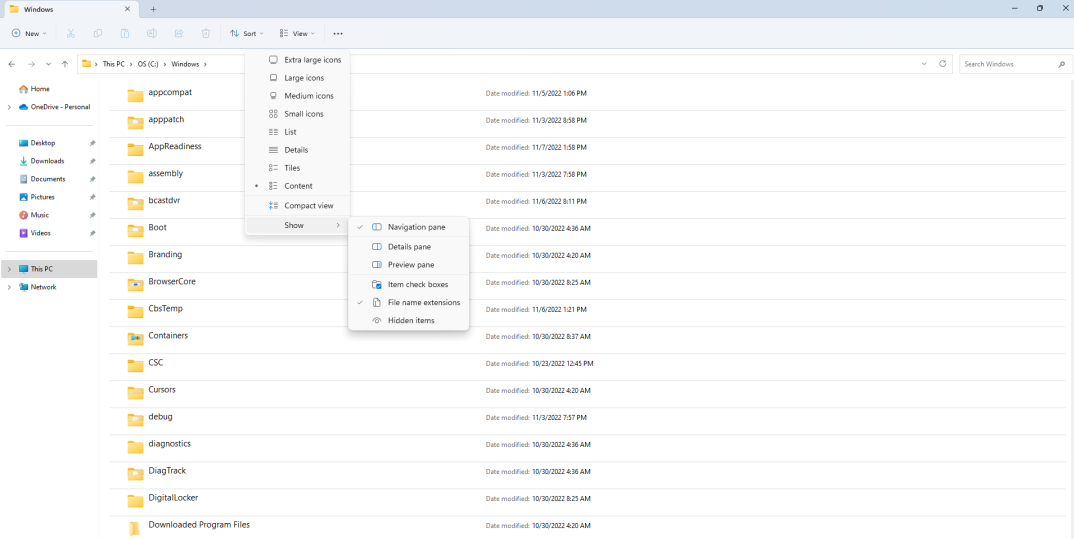Expand the New dropdown button
This screenshot has height=539, width=1074.
pos(29,34)
